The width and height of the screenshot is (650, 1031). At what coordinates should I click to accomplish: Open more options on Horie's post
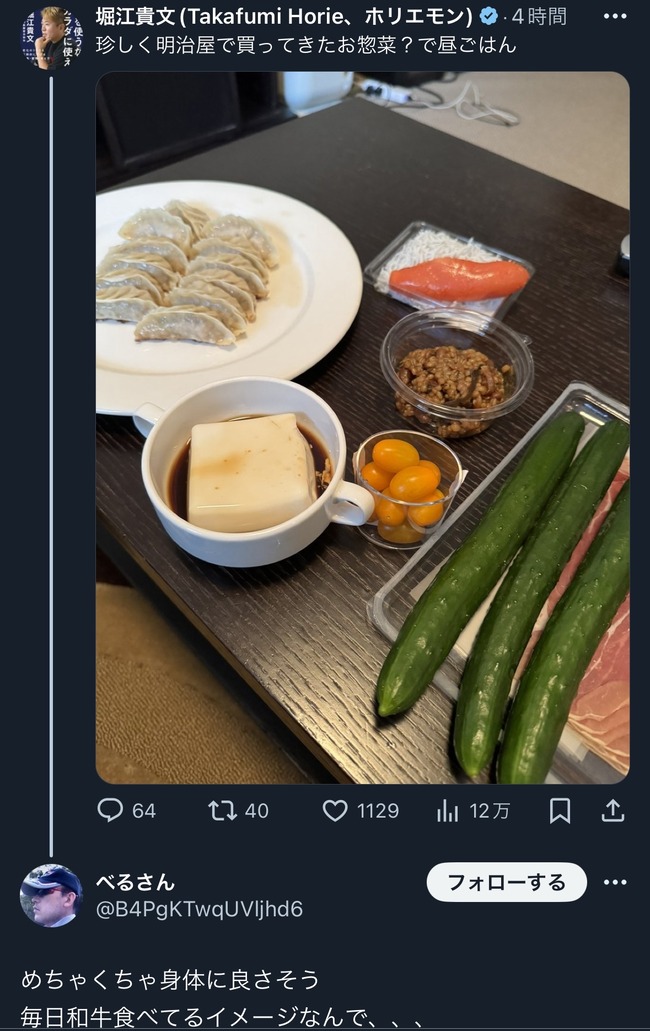click(615, 16)
